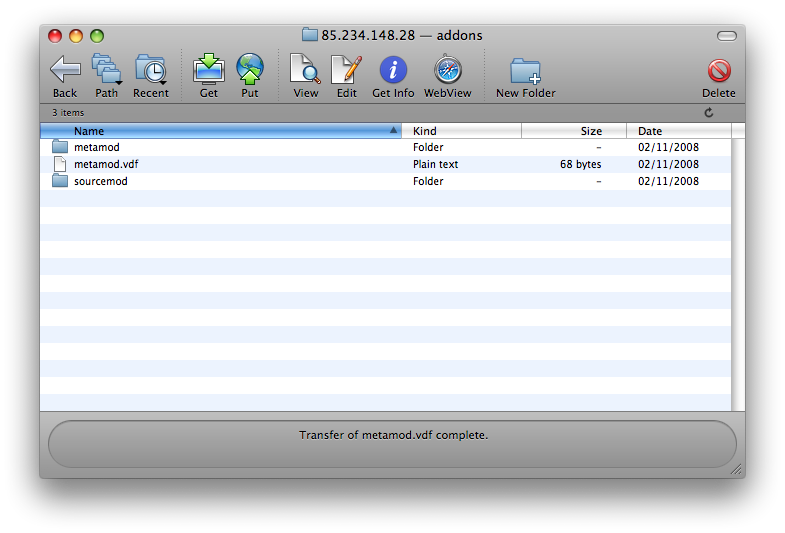The image size is (785, 533).
Task: Minimize the window with the yellow button
Action: 76,36
